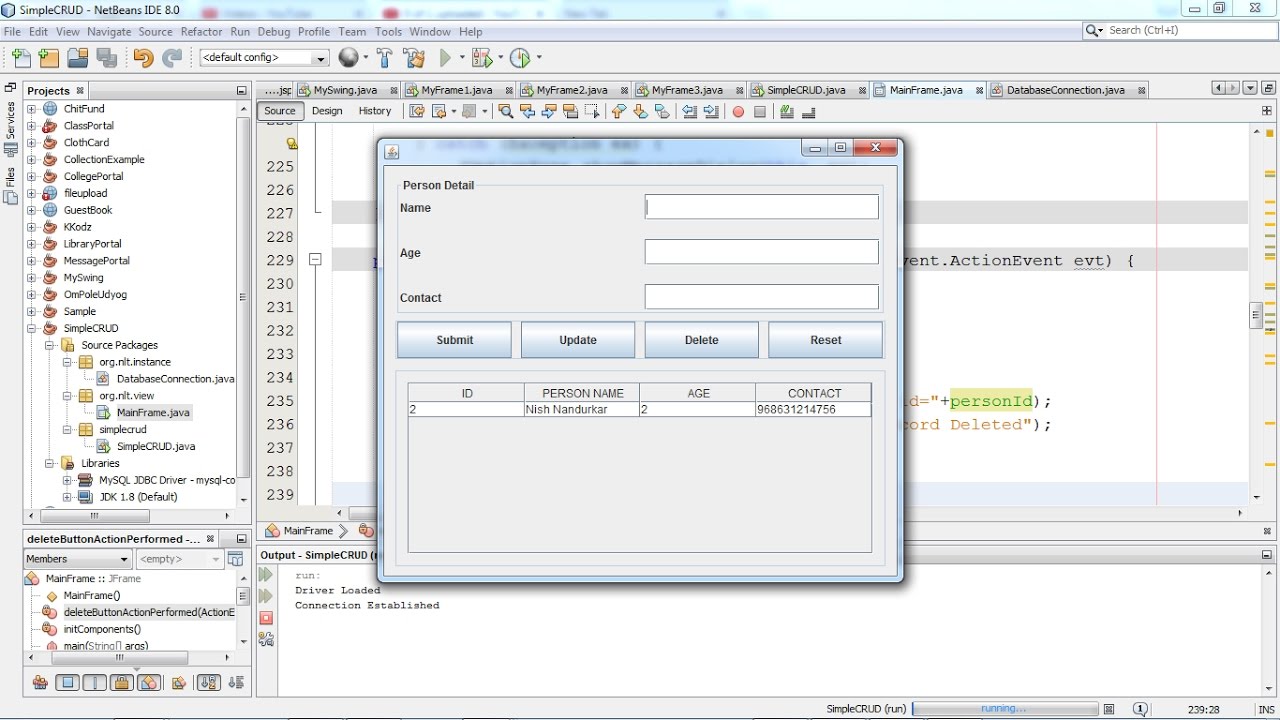1280x720 pixels.
Task: Switch to MyFrame2.java editor tab
Action: [571, 90]
